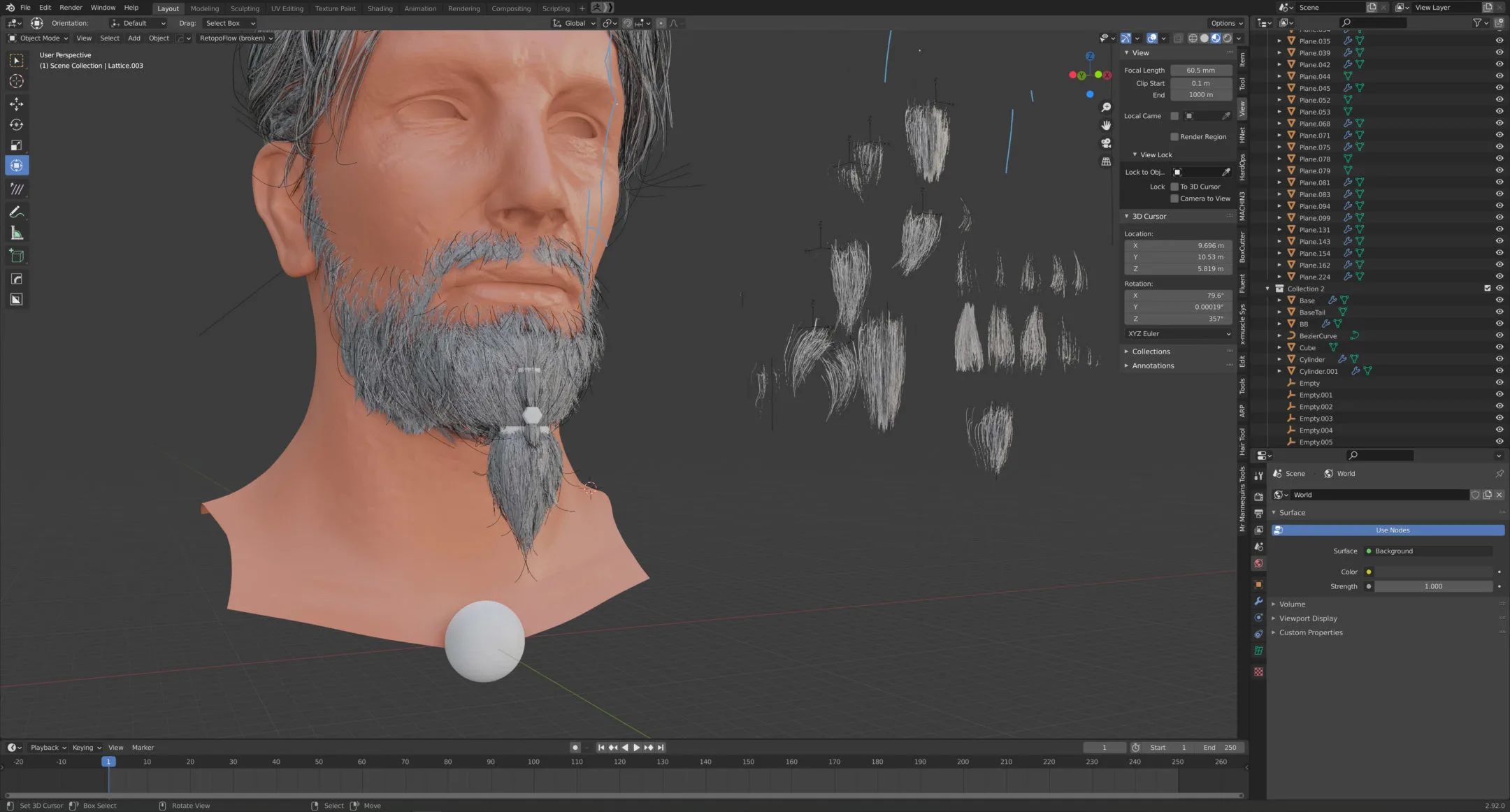Adjust the world Strength slider

(1432, 586)
